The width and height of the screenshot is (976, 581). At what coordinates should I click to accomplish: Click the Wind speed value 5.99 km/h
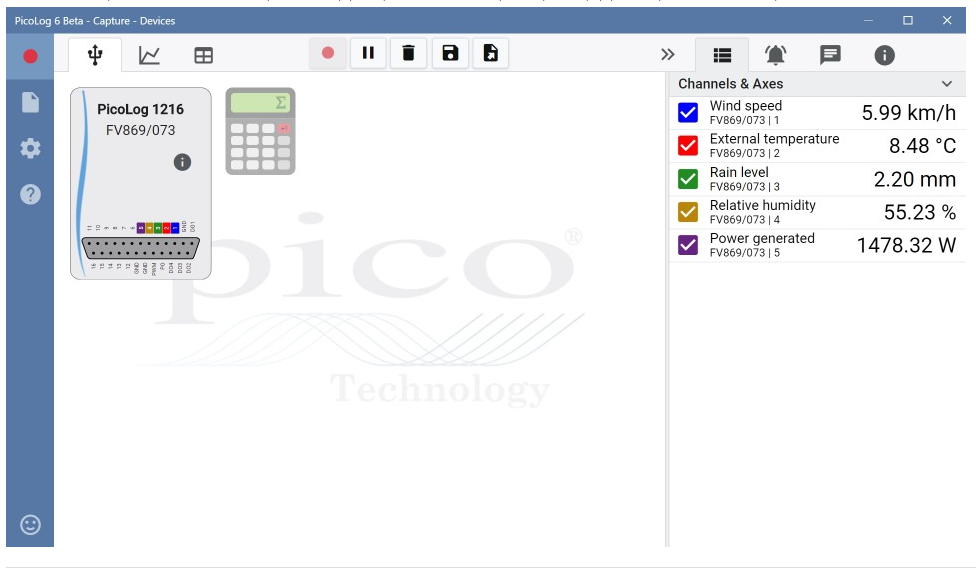[908, 113]
